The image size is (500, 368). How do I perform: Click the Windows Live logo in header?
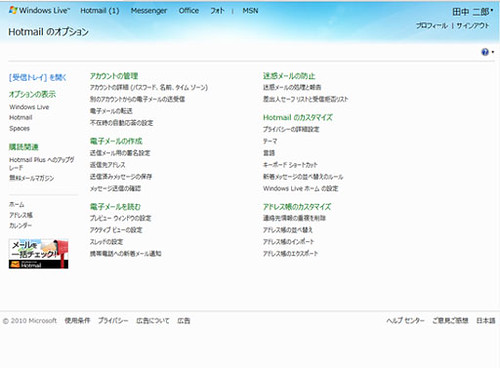(39, 11)
